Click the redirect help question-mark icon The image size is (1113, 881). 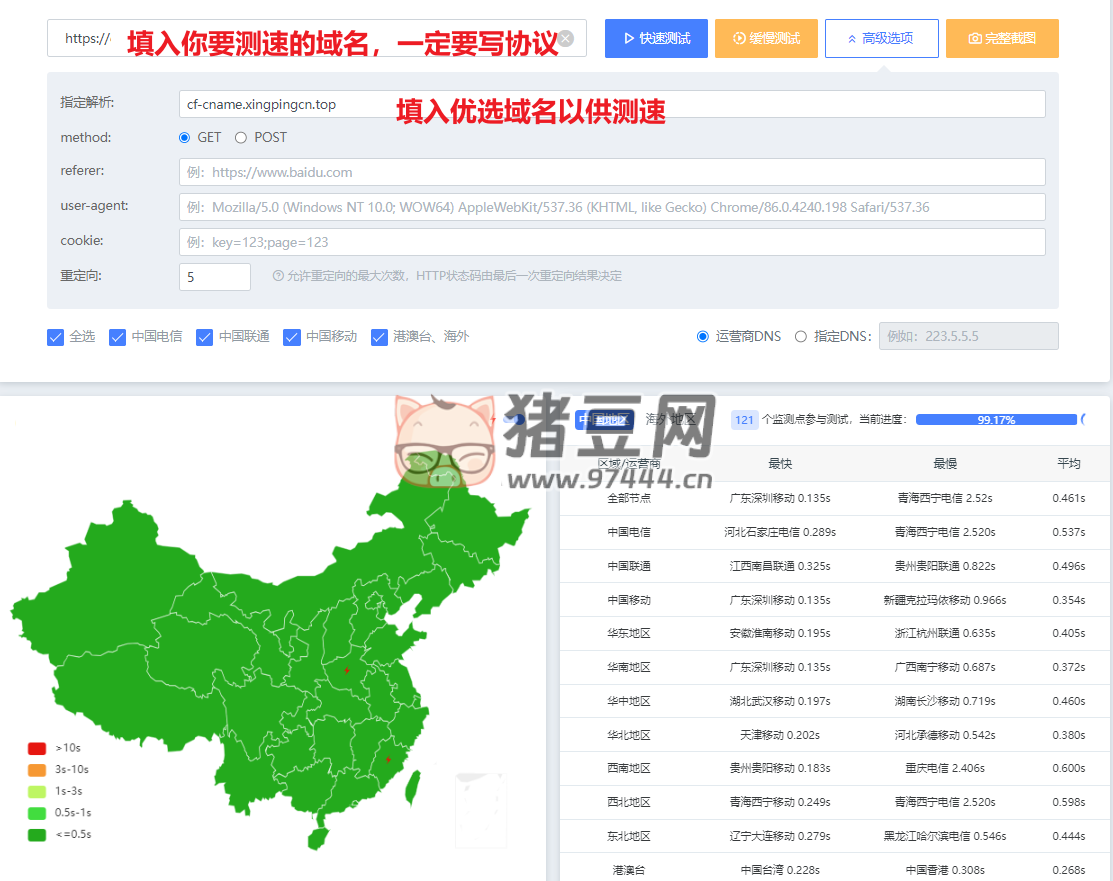[278, 277]
